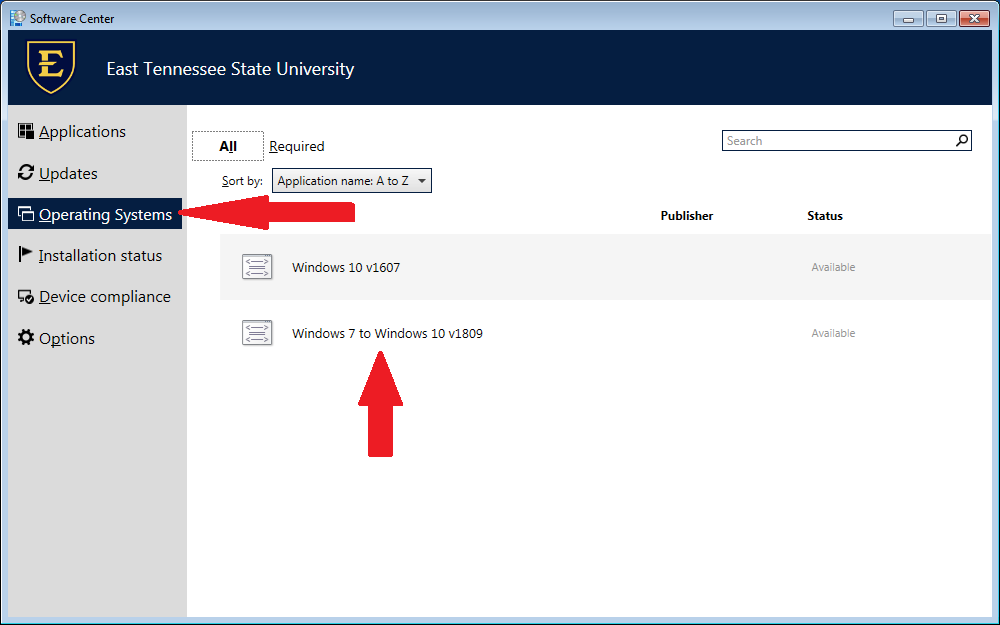Click the magnifying glass search icon
Screen dimensions: 1000x625
(961, 141)
